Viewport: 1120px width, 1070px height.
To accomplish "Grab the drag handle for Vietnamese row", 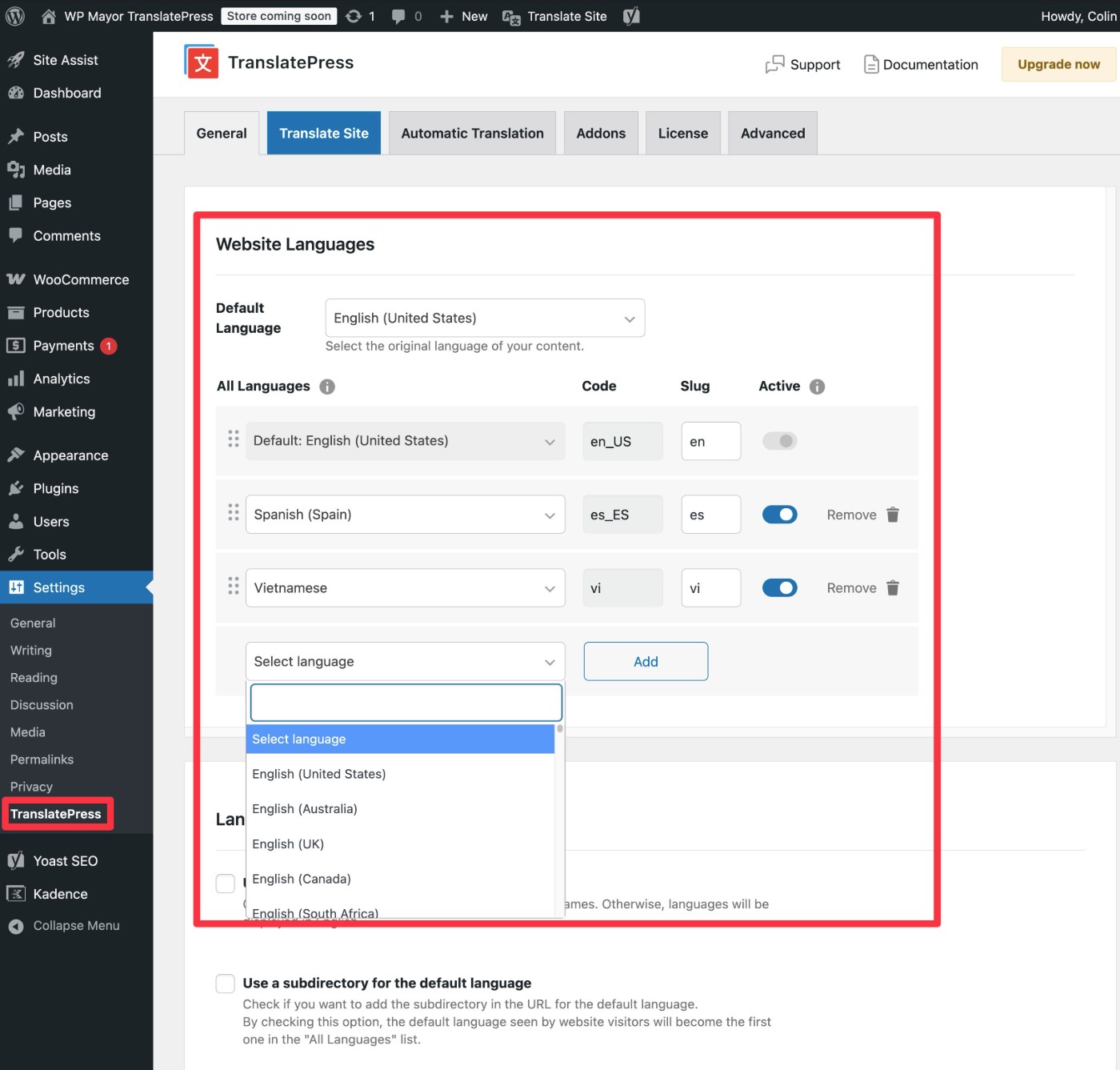I will [234, 586].
